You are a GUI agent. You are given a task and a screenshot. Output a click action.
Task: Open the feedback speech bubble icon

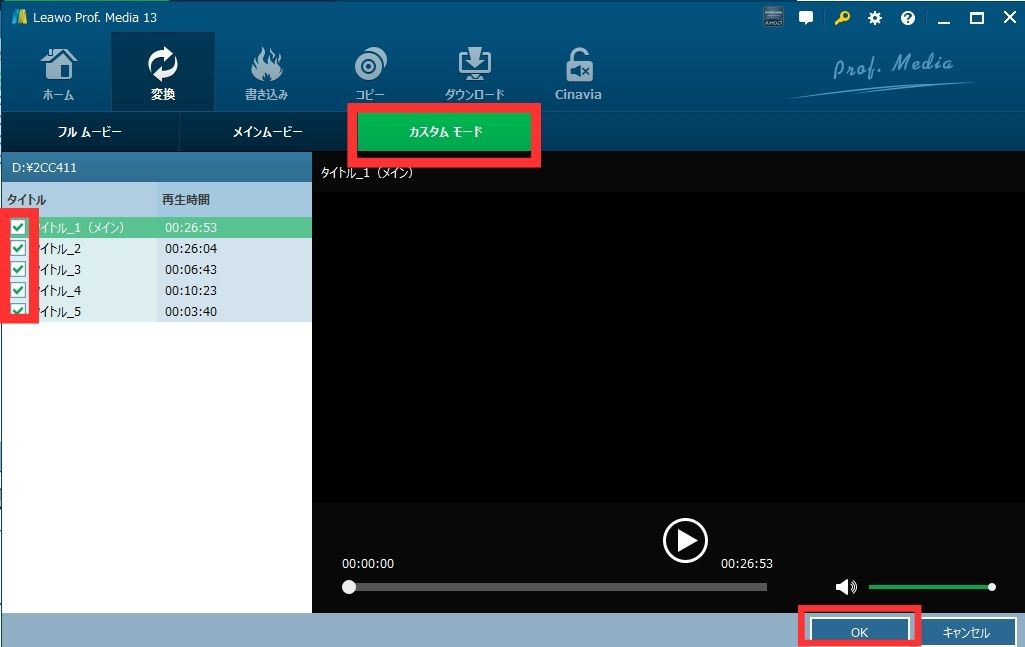806,18
